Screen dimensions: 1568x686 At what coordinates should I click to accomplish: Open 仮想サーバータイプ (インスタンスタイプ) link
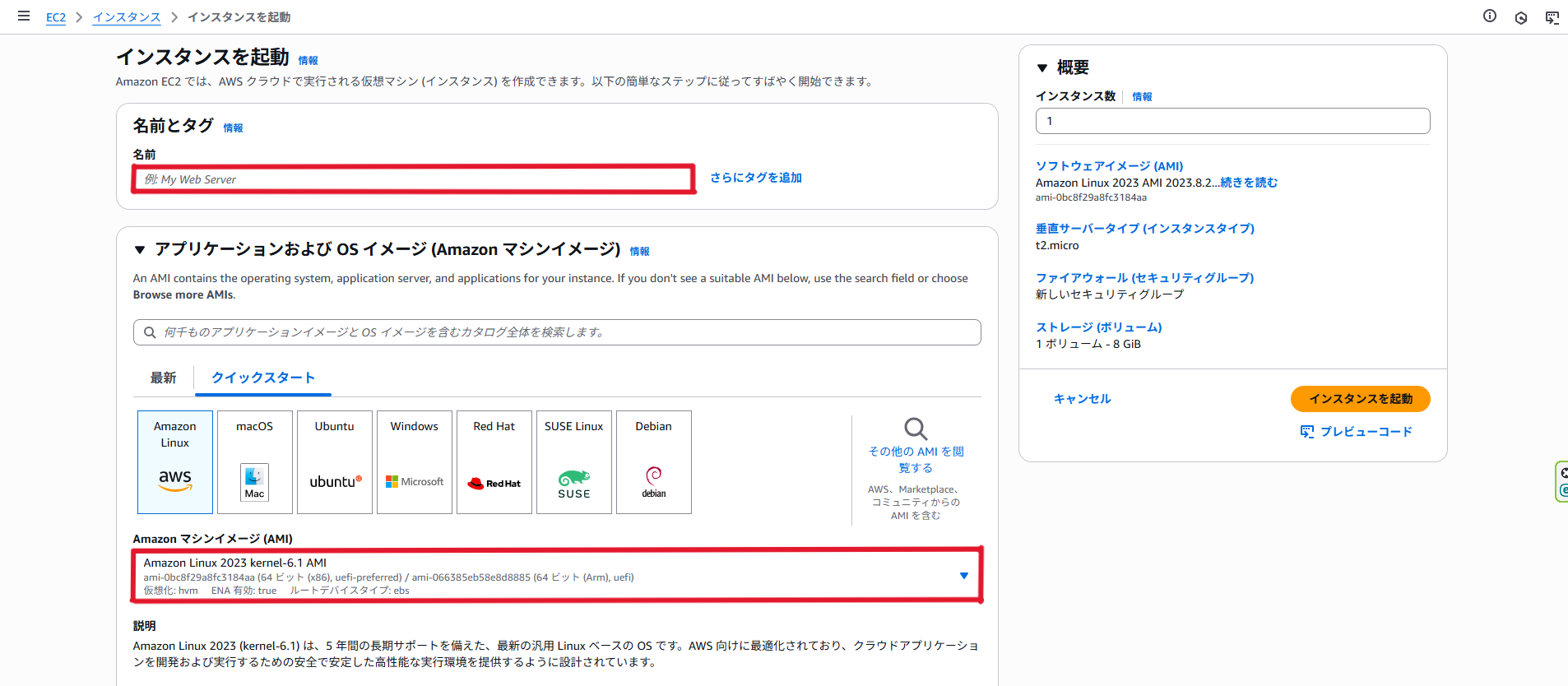click(x=1145, y=229)
